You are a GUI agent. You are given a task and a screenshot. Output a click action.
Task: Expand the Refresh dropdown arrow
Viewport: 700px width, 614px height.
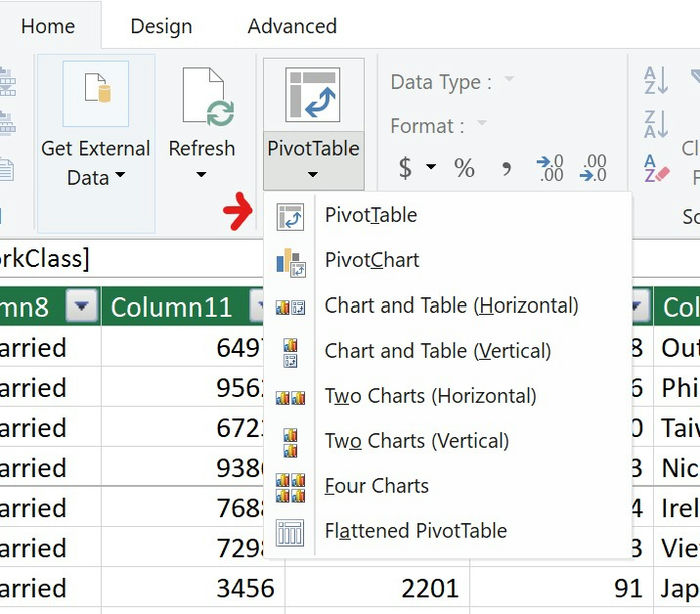click(201, 175)
